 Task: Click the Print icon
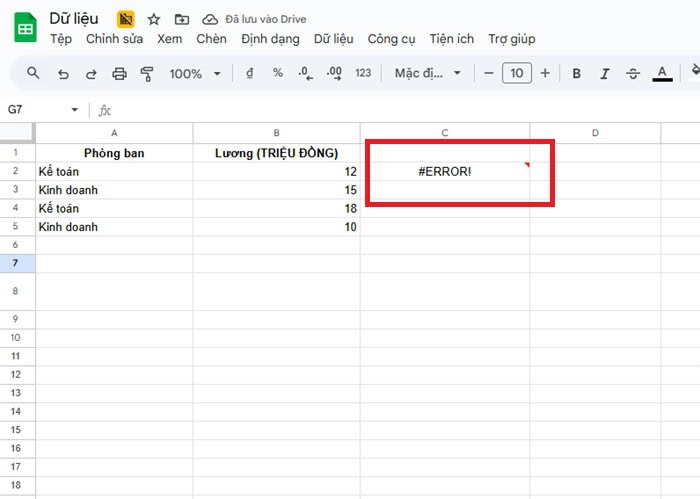coord(119,73)
